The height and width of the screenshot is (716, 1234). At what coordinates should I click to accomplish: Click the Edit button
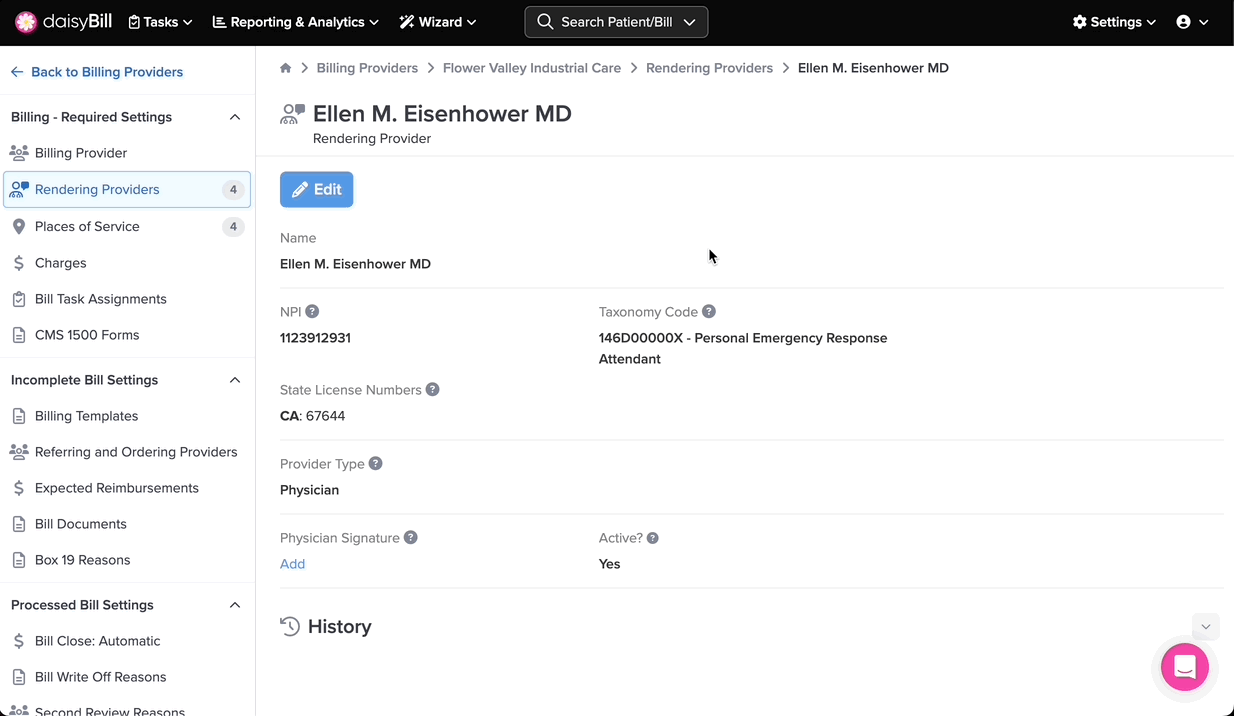click(x=316, y=190)
